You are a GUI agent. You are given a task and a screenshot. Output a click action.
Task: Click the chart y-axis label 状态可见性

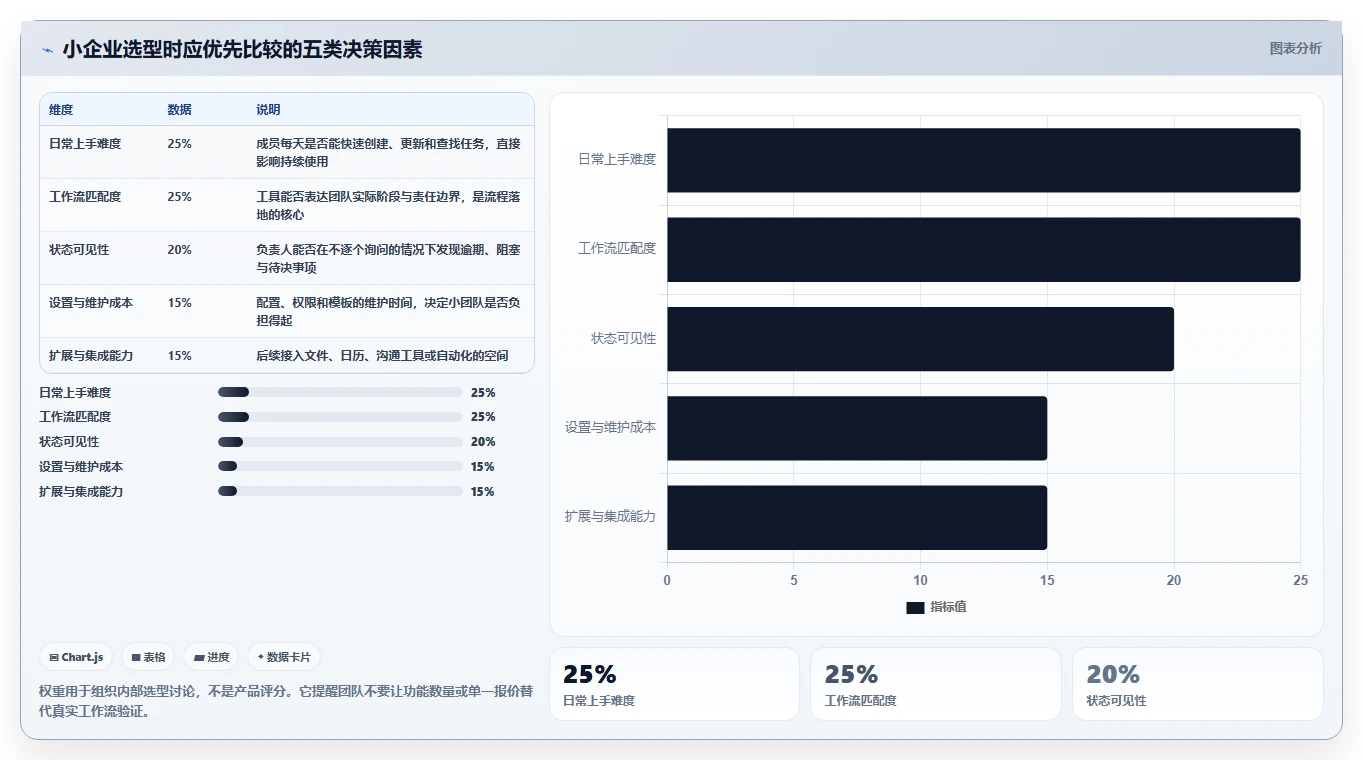point(623,339)
